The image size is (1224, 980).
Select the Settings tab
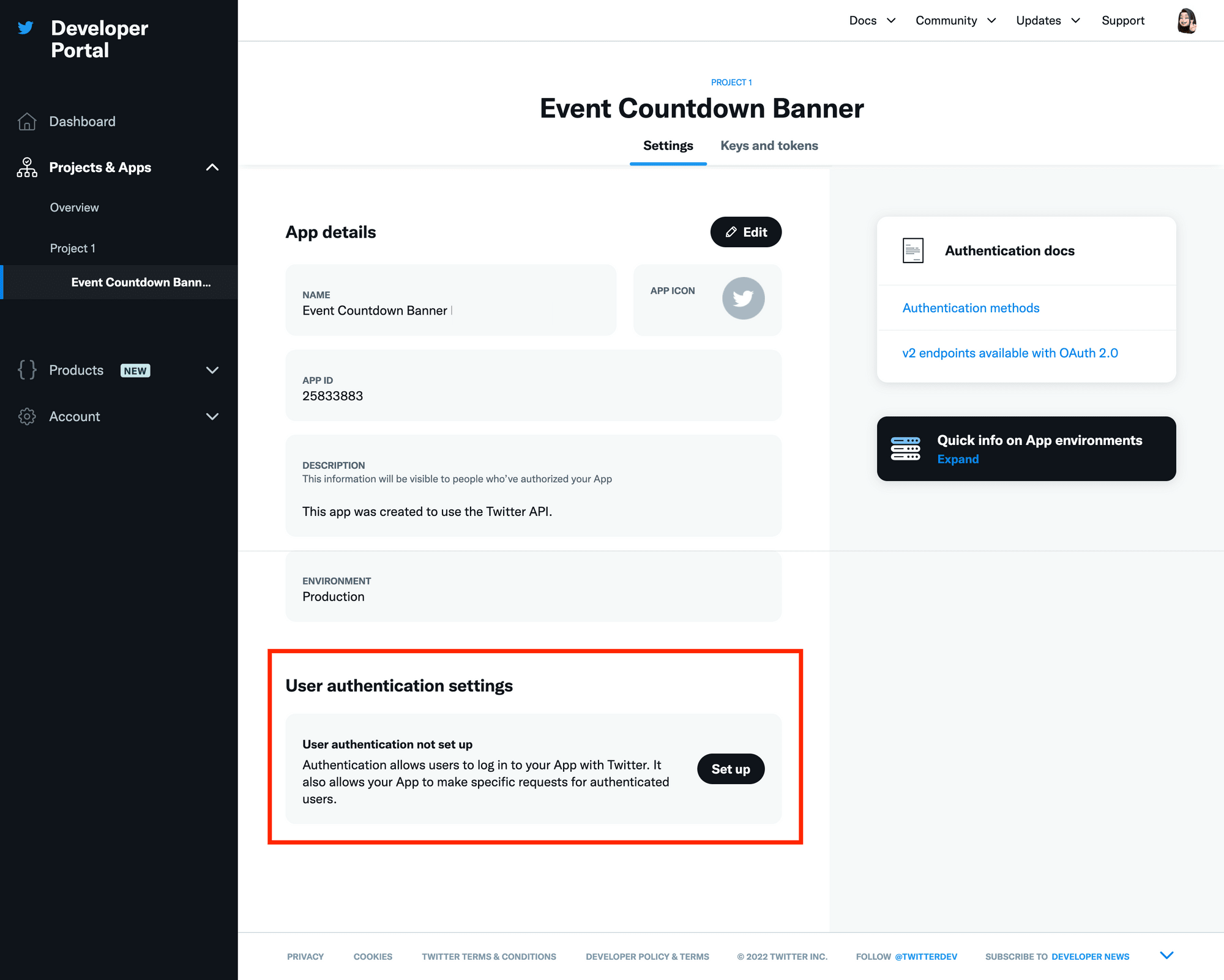(x=667, y=145)
